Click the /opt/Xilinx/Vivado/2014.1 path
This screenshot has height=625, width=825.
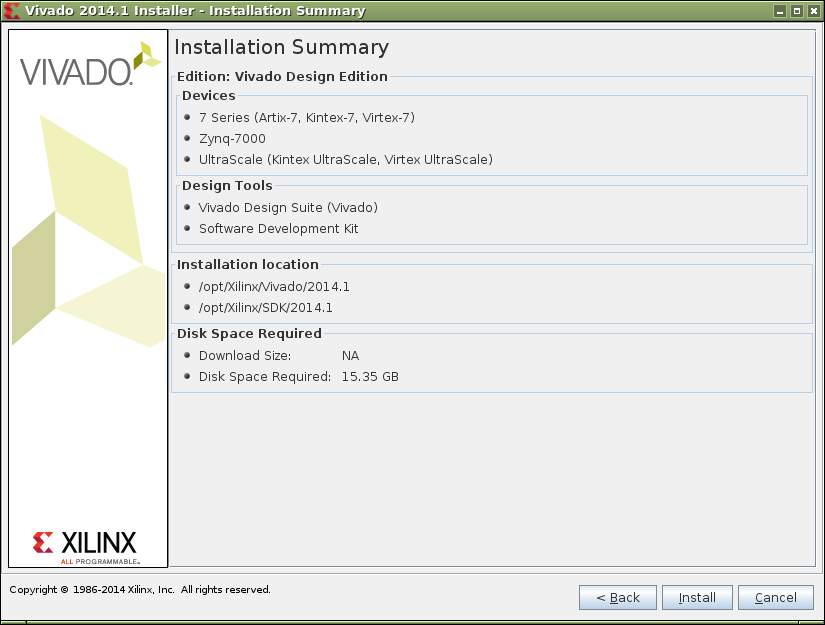[274, 287]
